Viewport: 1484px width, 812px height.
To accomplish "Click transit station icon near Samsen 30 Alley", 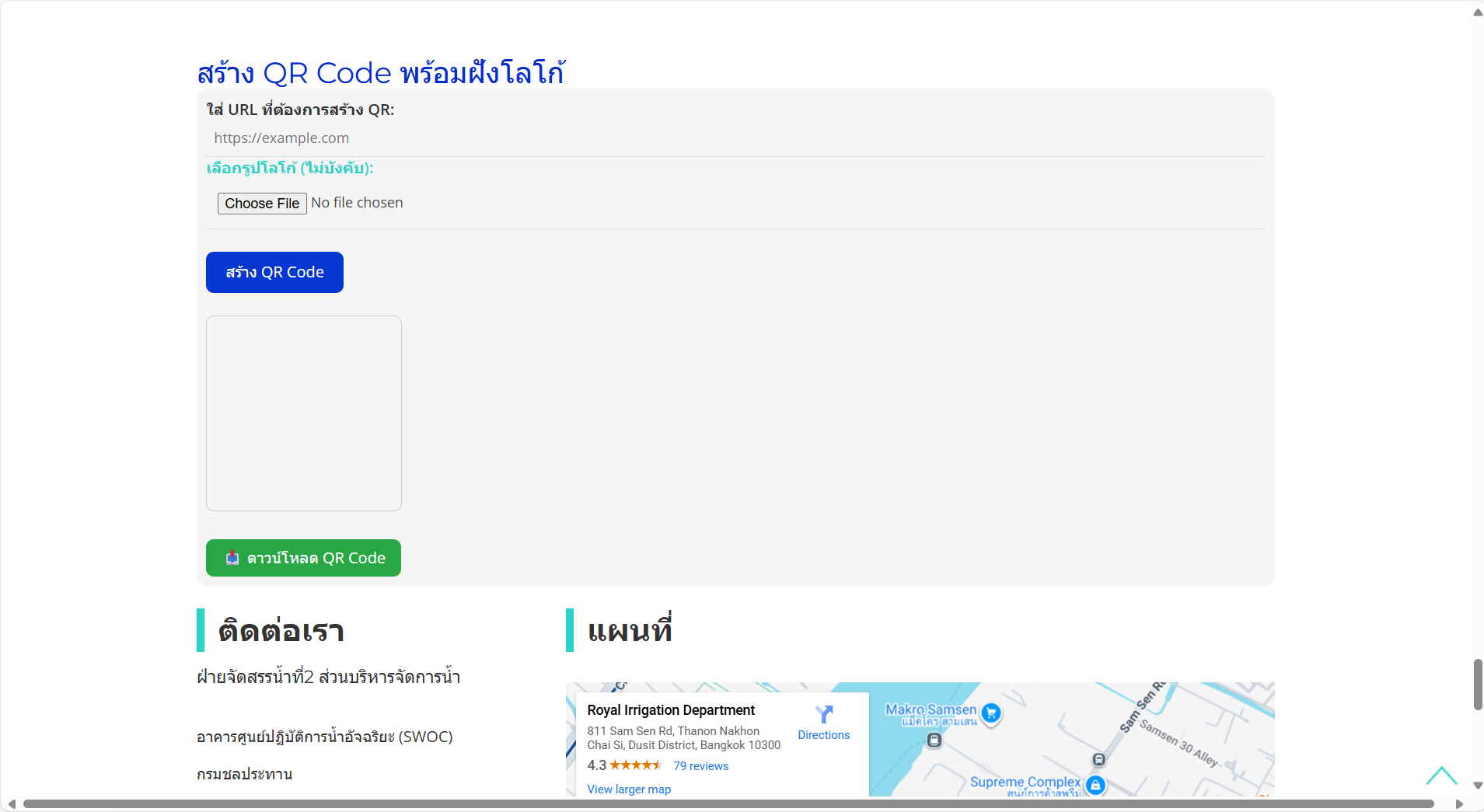I will click(1098, 759).
